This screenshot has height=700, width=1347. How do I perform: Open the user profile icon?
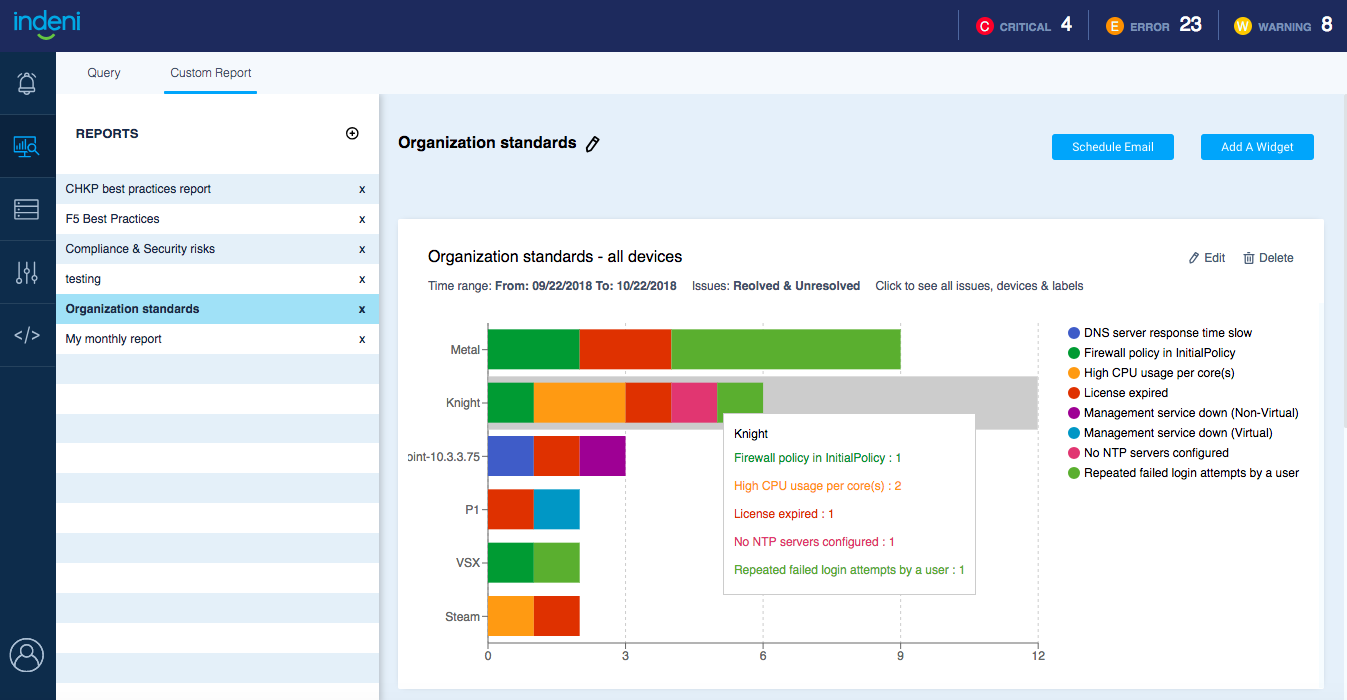click(x=27, y=656)
